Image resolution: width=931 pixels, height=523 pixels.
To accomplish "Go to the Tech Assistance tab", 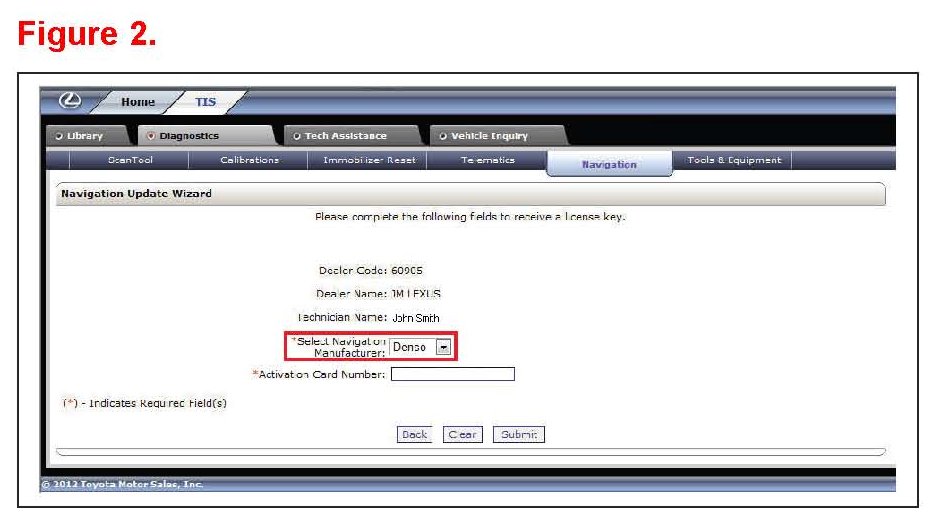I will tap(345, 136).
